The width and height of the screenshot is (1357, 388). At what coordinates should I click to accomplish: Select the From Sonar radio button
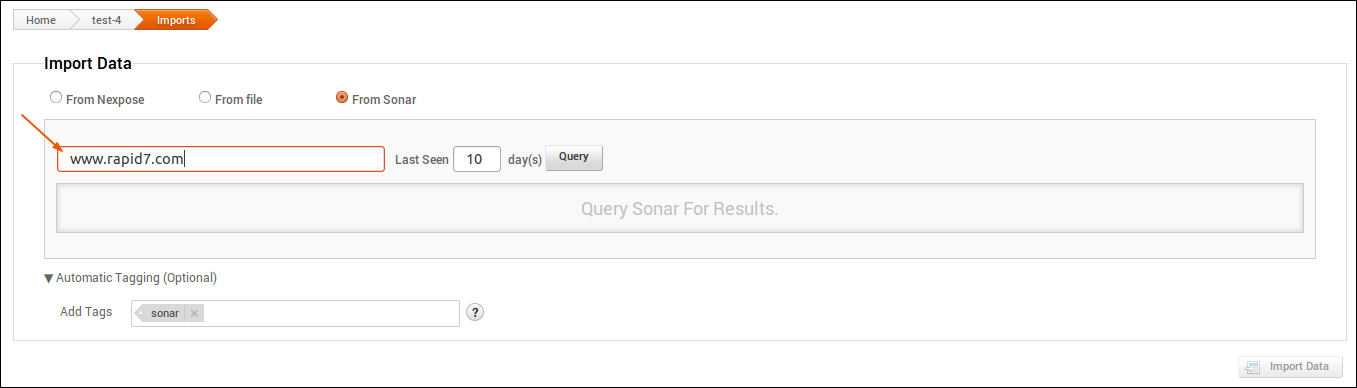click(342, 98)
